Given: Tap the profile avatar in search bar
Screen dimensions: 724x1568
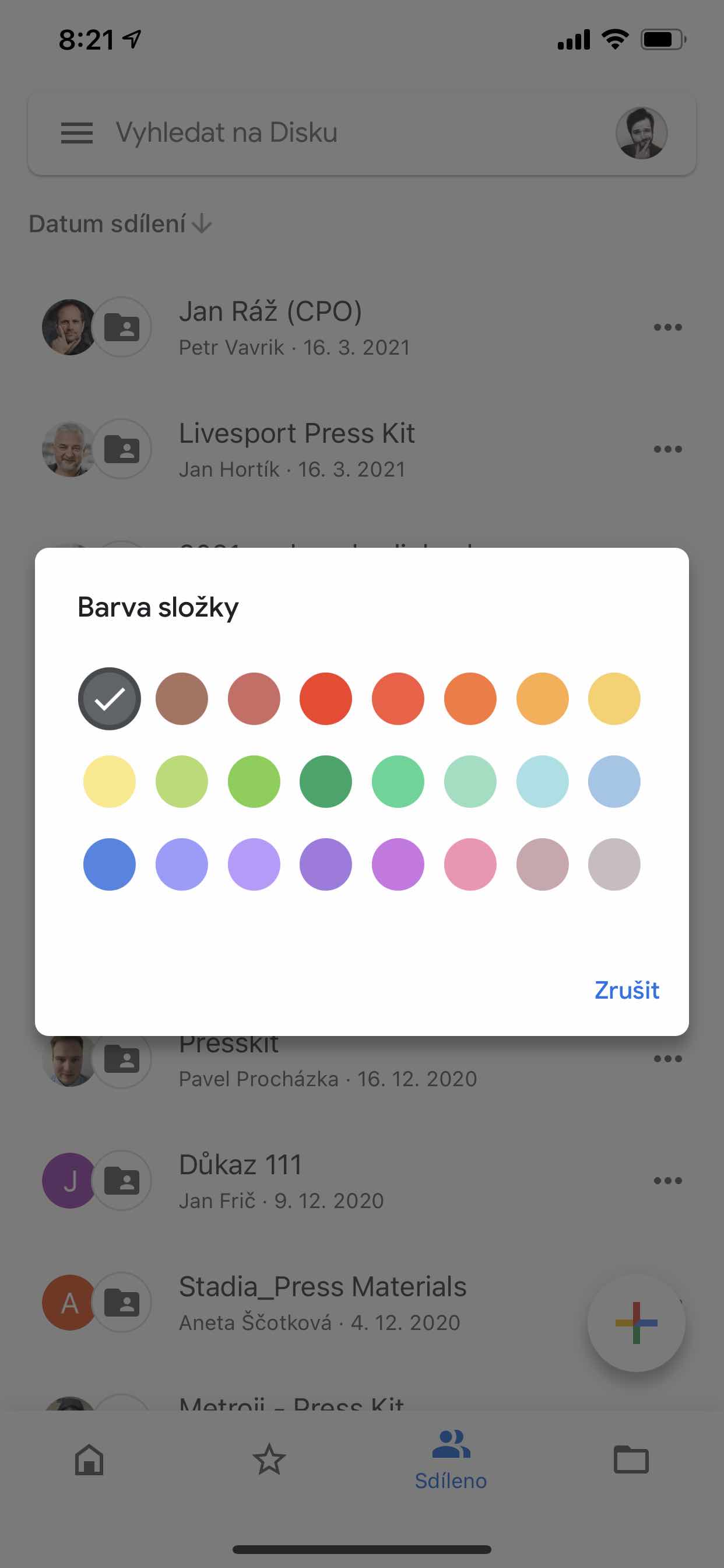Looking at the screenshot, I should click(x=641, y=132).
